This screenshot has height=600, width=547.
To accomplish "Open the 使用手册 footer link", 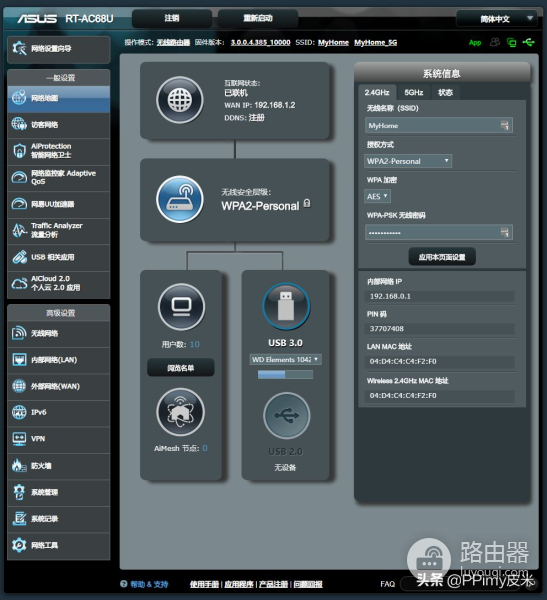I will (x=204, y=584).
